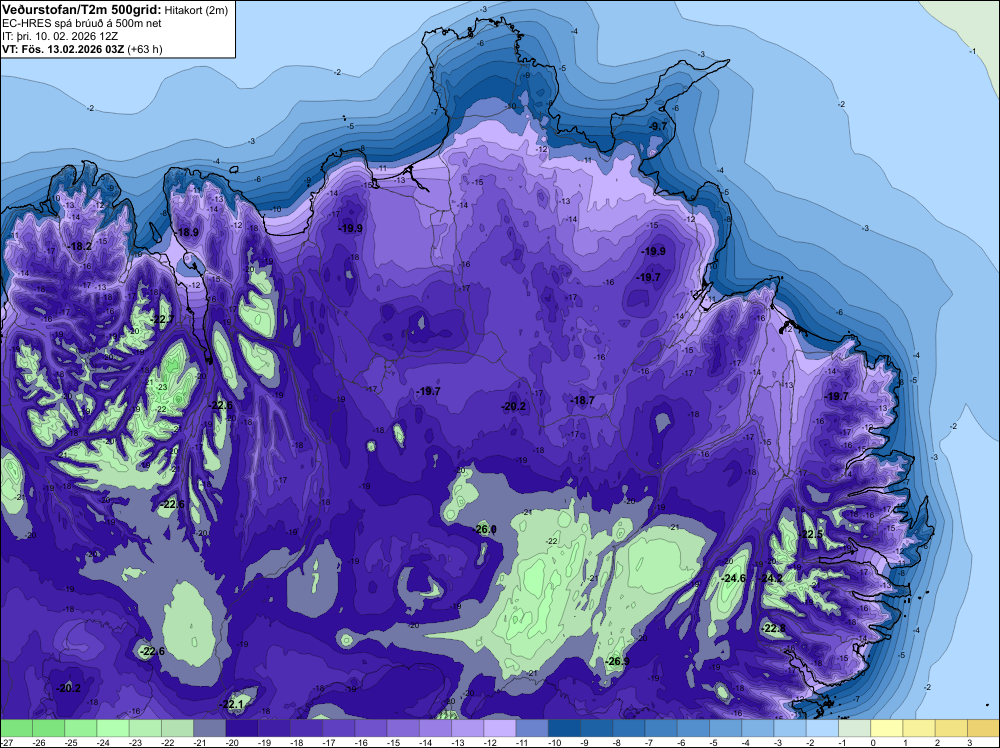Pick the gray-blue legend swatch labelled -21
Image resolution: width=1000 pixels, height=748 pixels.
click(210, 728)
